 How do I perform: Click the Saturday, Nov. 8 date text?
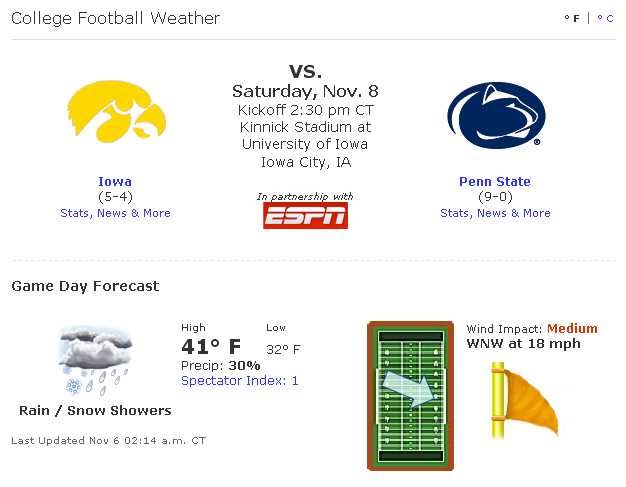pyautogui.click(x=305, y=92)
